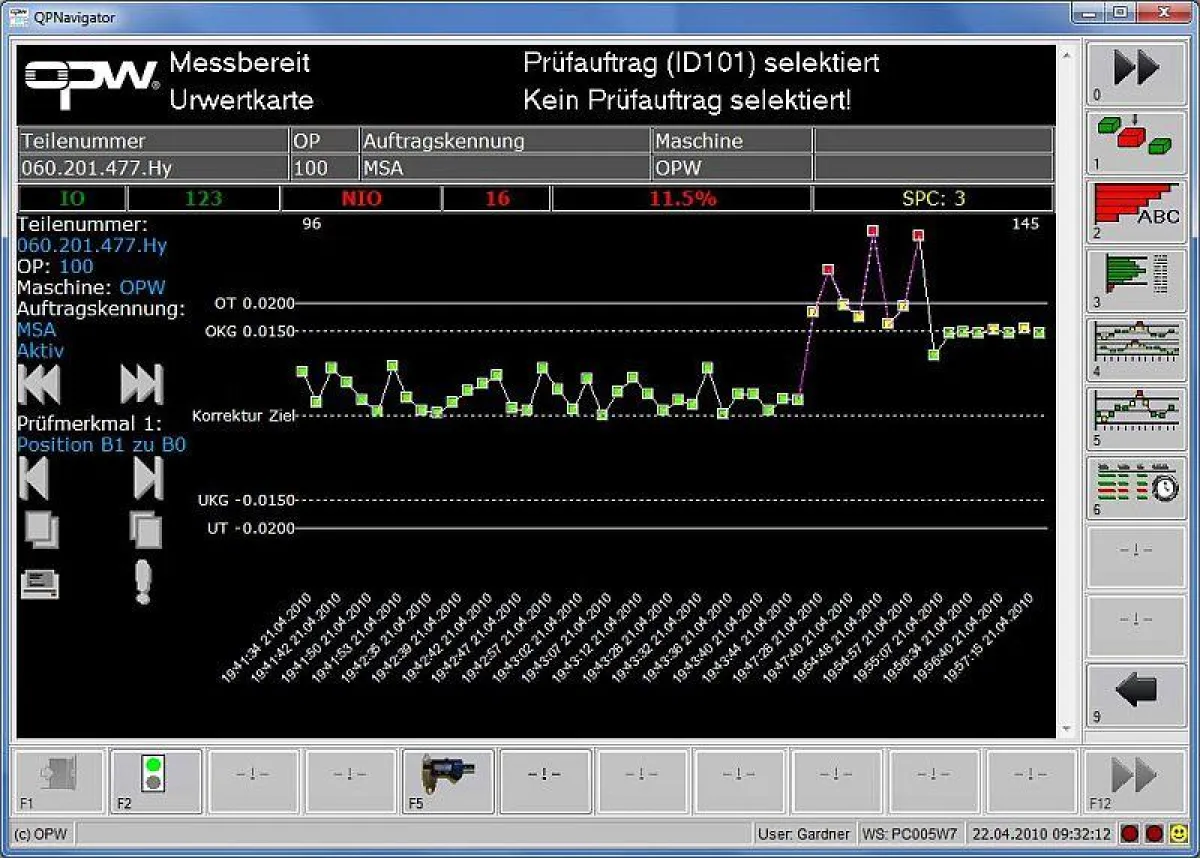Viewport: 1200px width, 858px height.
Task: Click the exclamation mark icon
Action: [x=143, y=582]
